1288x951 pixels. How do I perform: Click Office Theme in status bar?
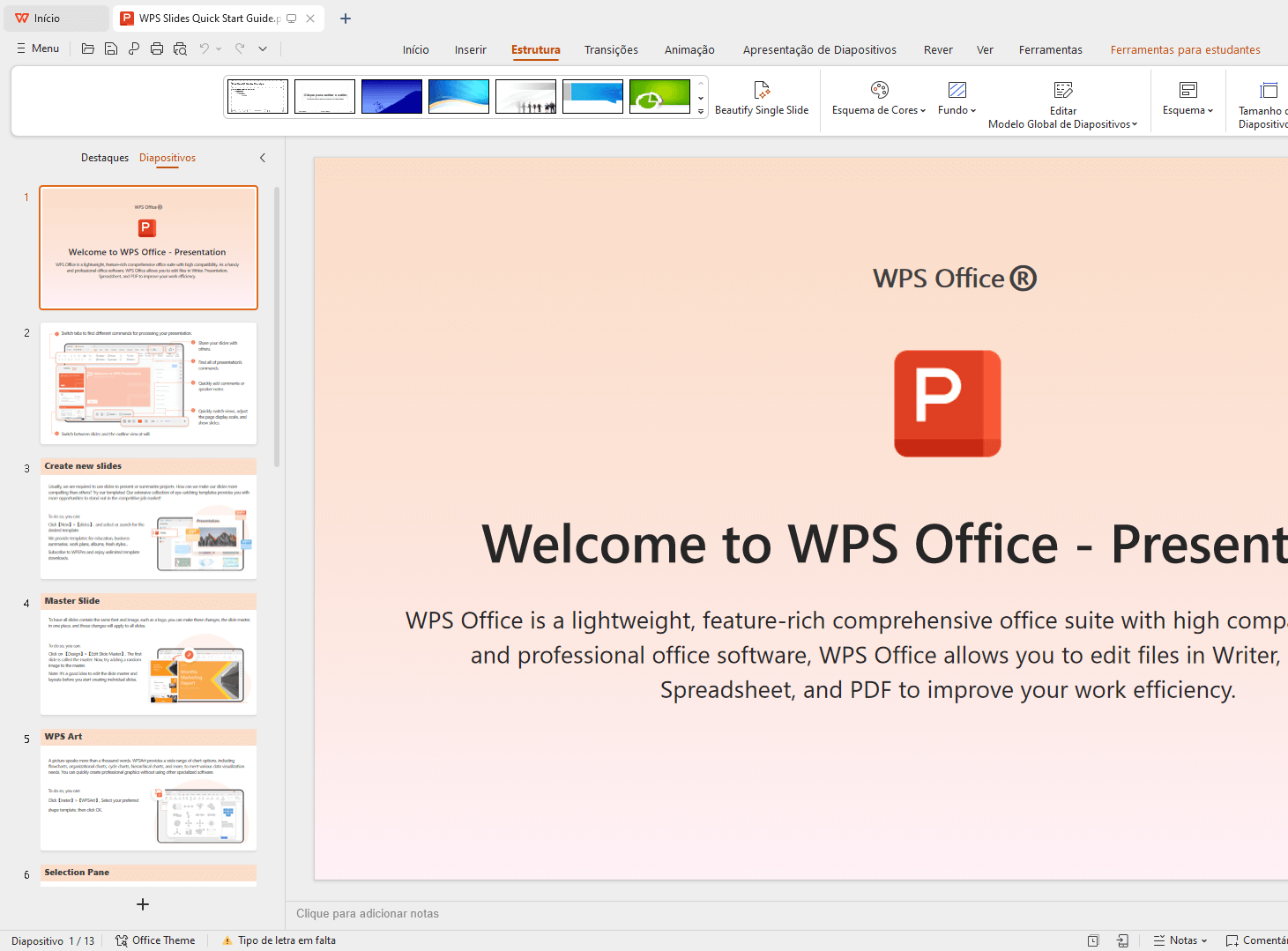coord(155,940)
